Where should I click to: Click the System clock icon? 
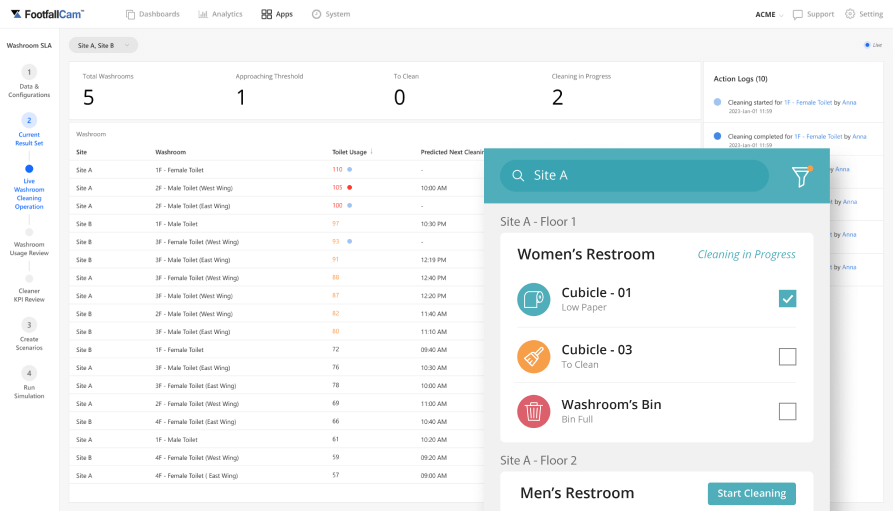point(316,14)
